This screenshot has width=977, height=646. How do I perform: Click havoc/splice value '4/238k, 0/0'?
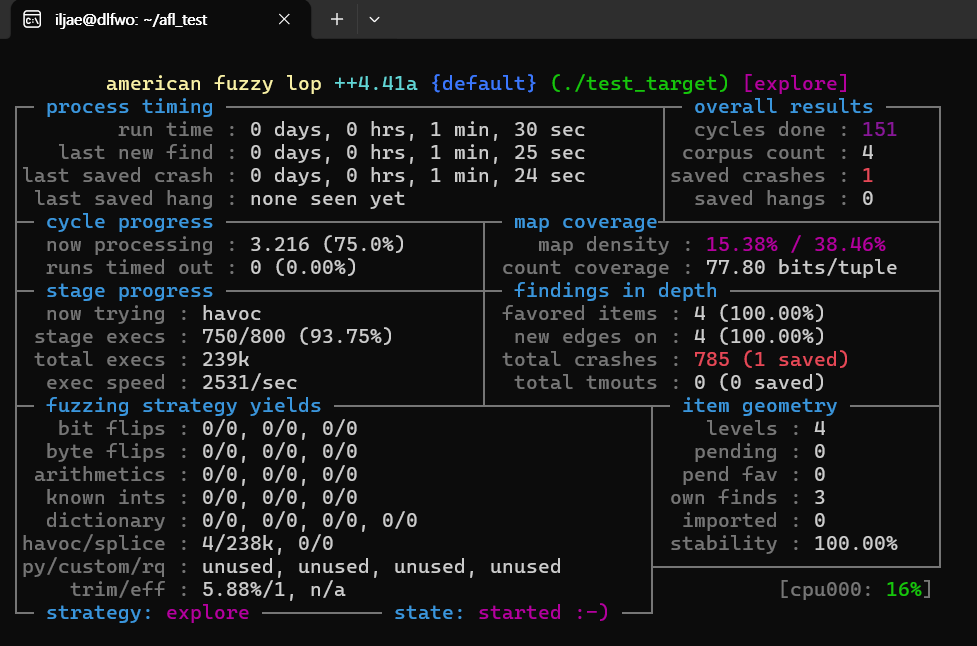[x=268, y=543]
